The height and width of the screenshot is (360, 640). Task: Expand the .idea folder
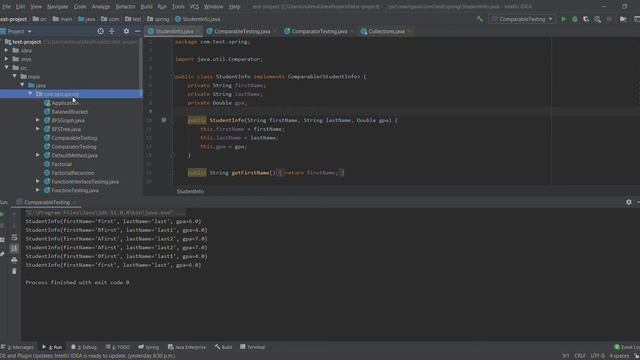[6, 50]
